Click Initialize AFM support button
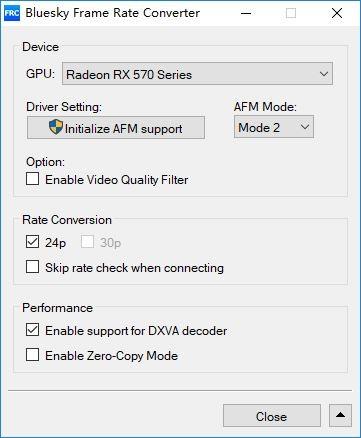This screenshot has height=438, width=361. point(116,128)
